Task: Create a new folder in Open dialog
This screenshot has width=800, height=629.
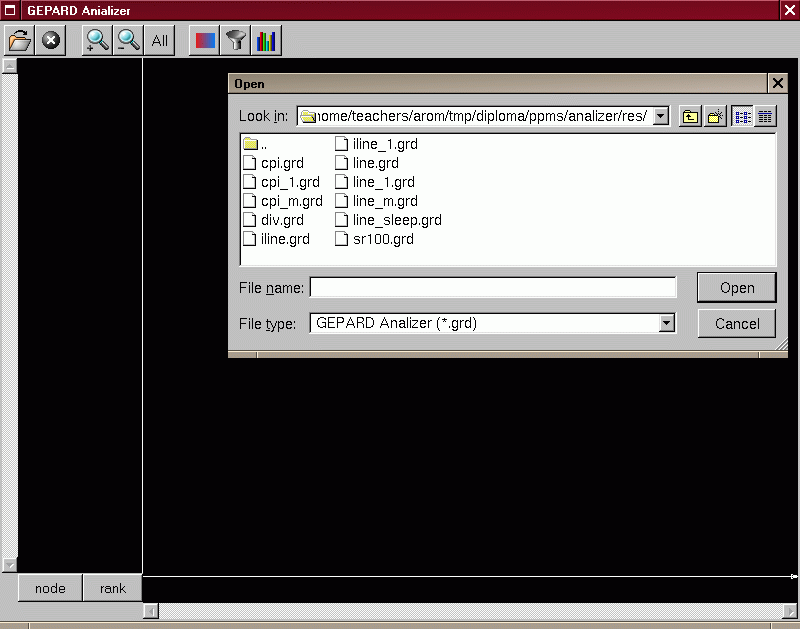Action: click(x=715, y=116)
